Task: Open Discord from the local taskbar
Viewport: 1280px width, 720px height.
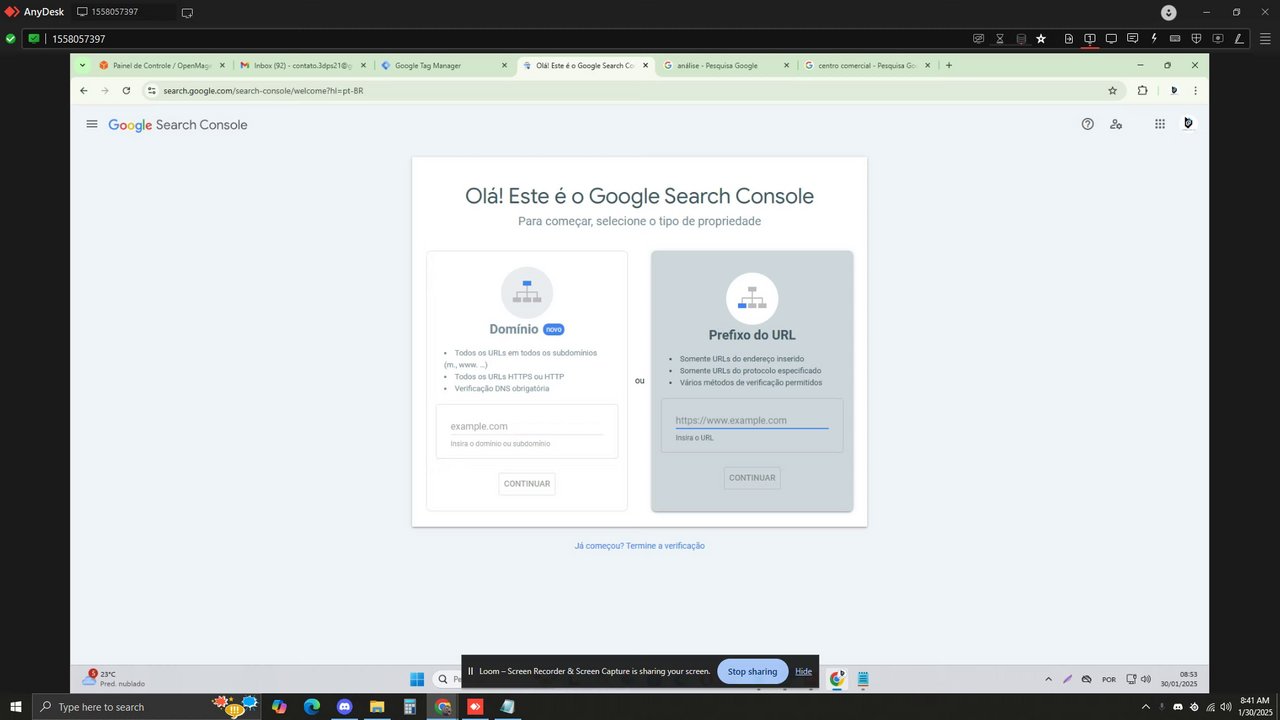Action: click(x=345, y=707)
